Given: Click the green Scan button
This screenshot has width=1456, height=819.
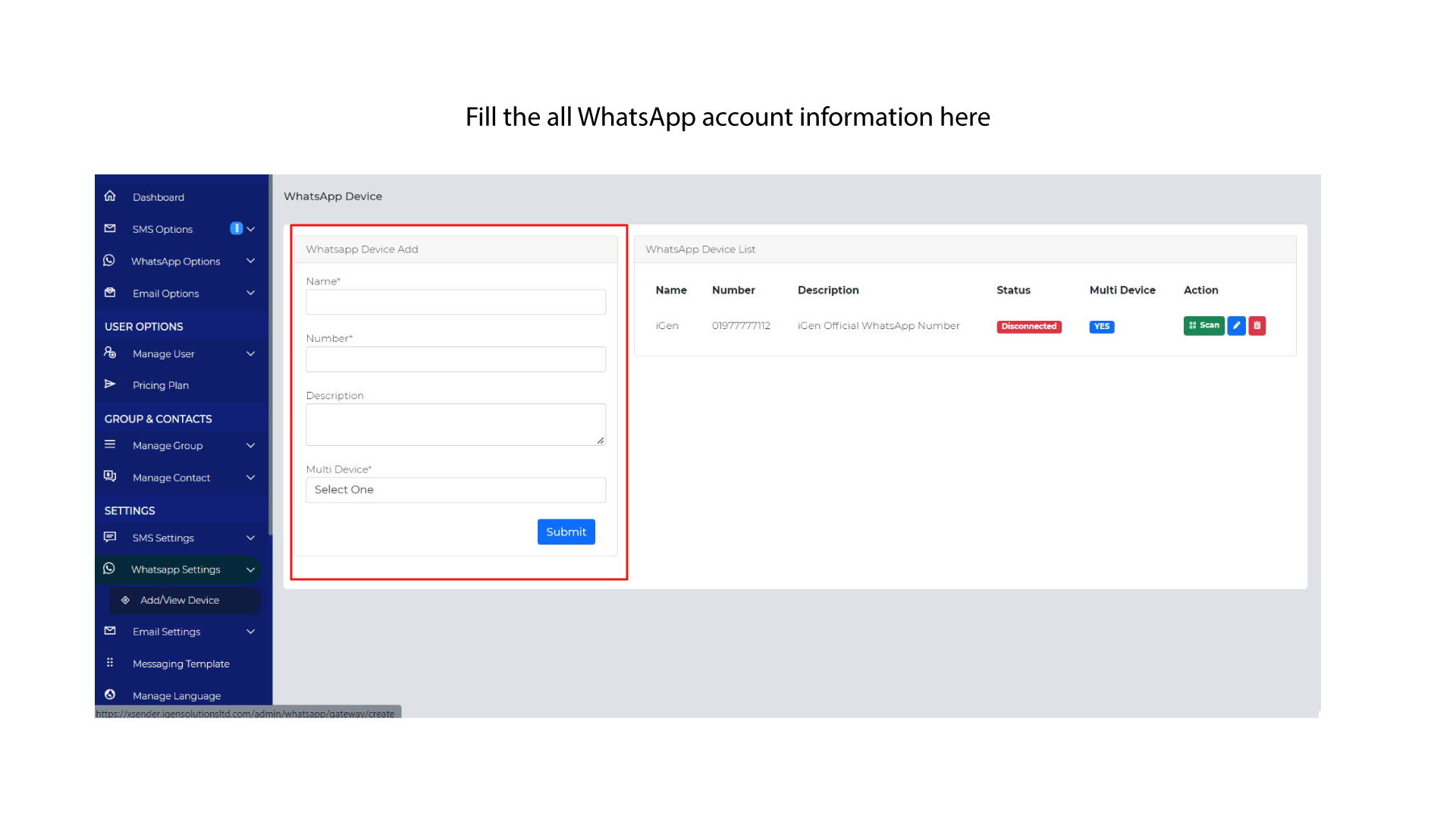Looking at the screenshot, I should coord(1203,325).
